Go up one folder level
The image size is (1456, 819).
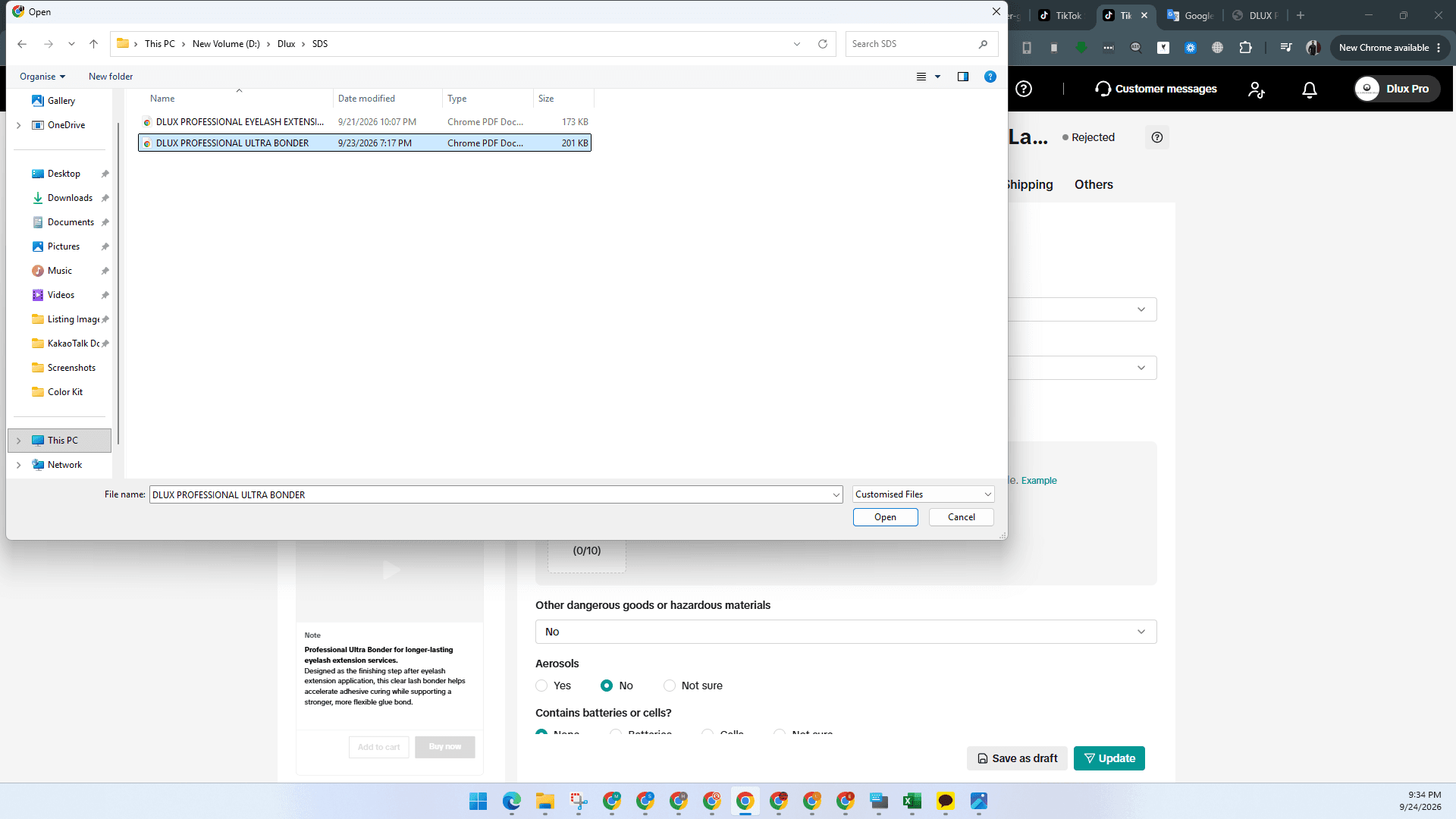[x=93, y=44]
